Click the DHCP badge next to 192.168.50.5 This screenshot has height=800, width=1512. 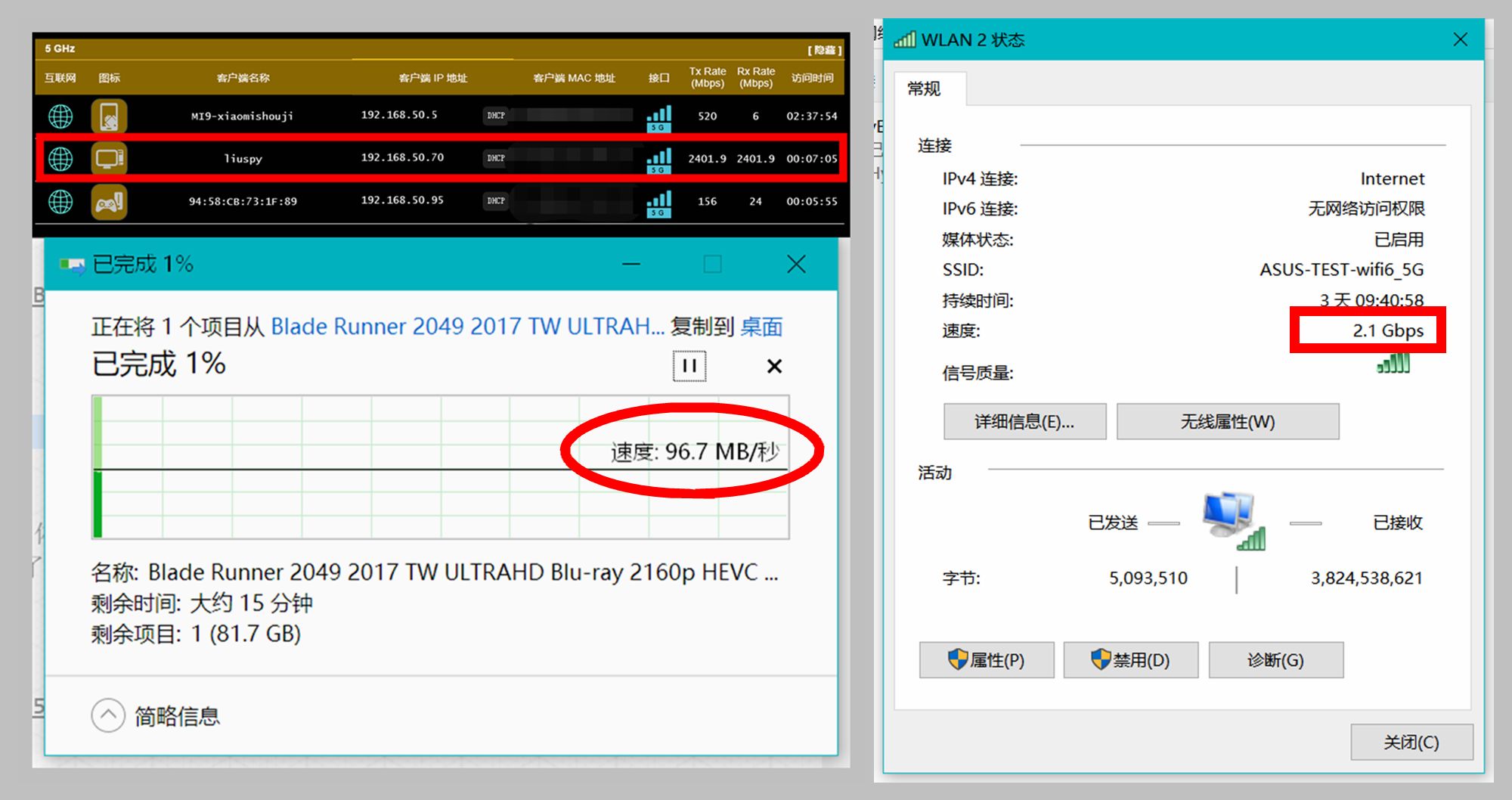click(x=496, y=116)
